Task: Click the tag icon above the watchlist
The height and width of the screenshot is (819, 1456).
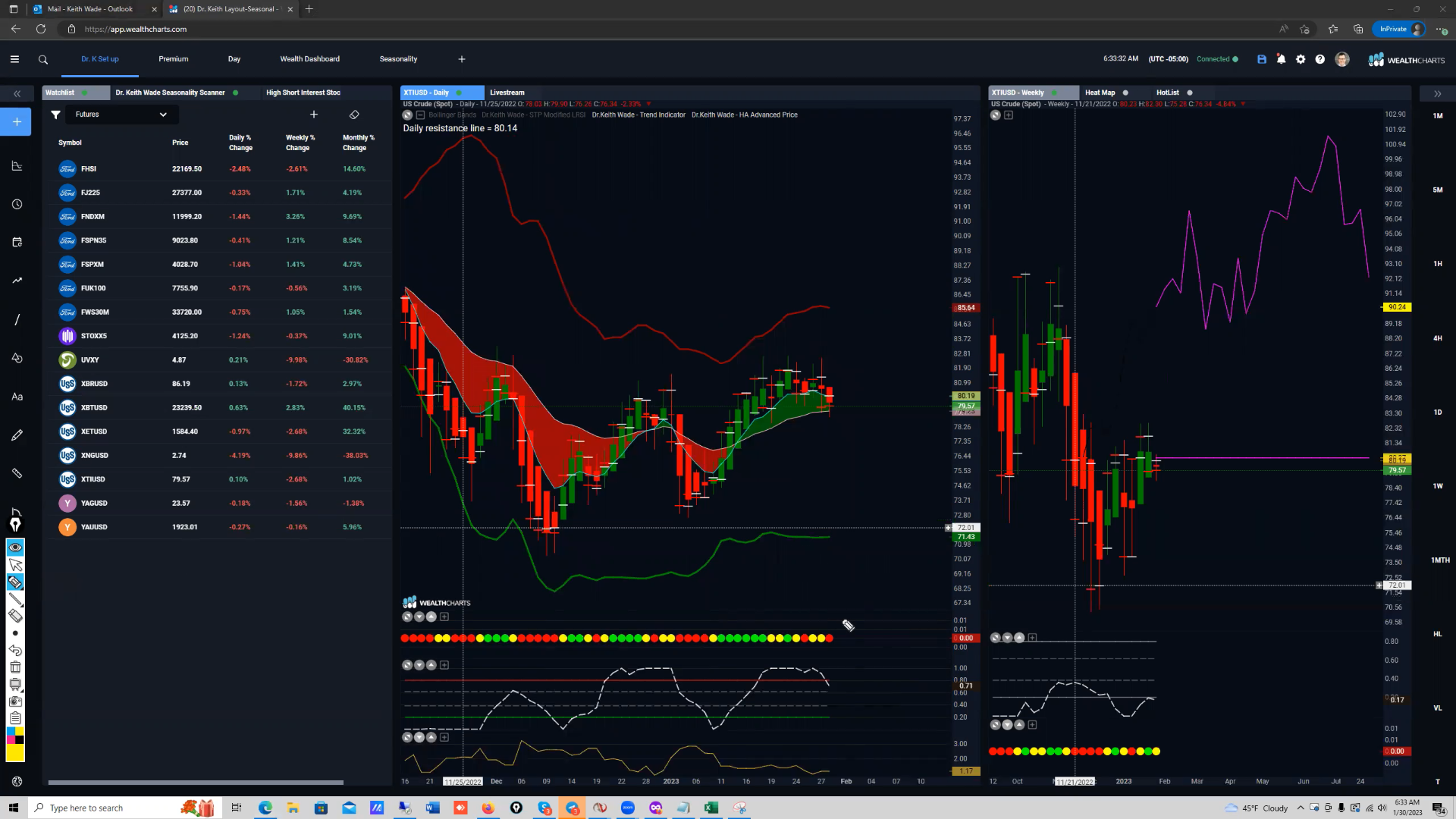Action: [354, 115]
